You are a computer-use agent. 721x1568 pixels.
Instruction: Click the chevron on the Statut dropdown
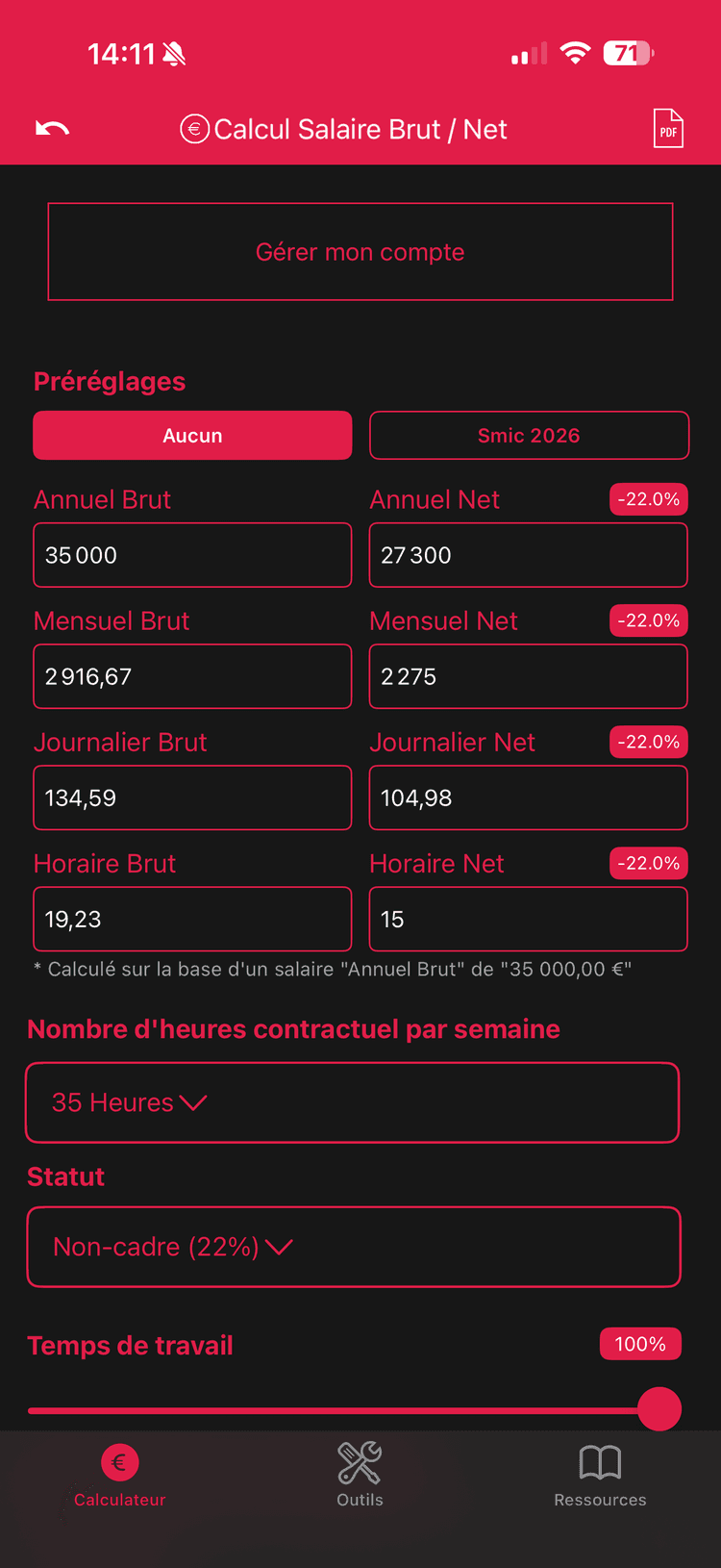(280, 1247)
